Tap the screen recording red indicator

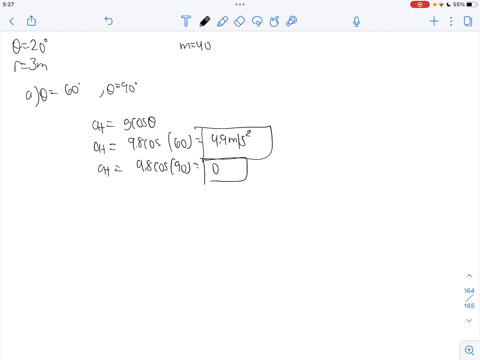click(420, 5)
